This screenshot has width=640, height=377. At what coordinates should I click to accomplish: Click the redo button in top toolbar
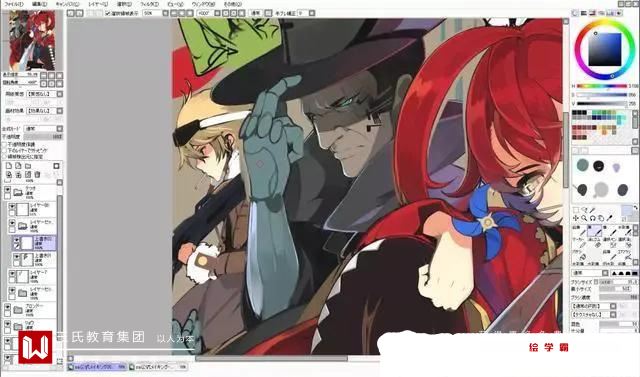pyautogui.click(x=79, y=13)
